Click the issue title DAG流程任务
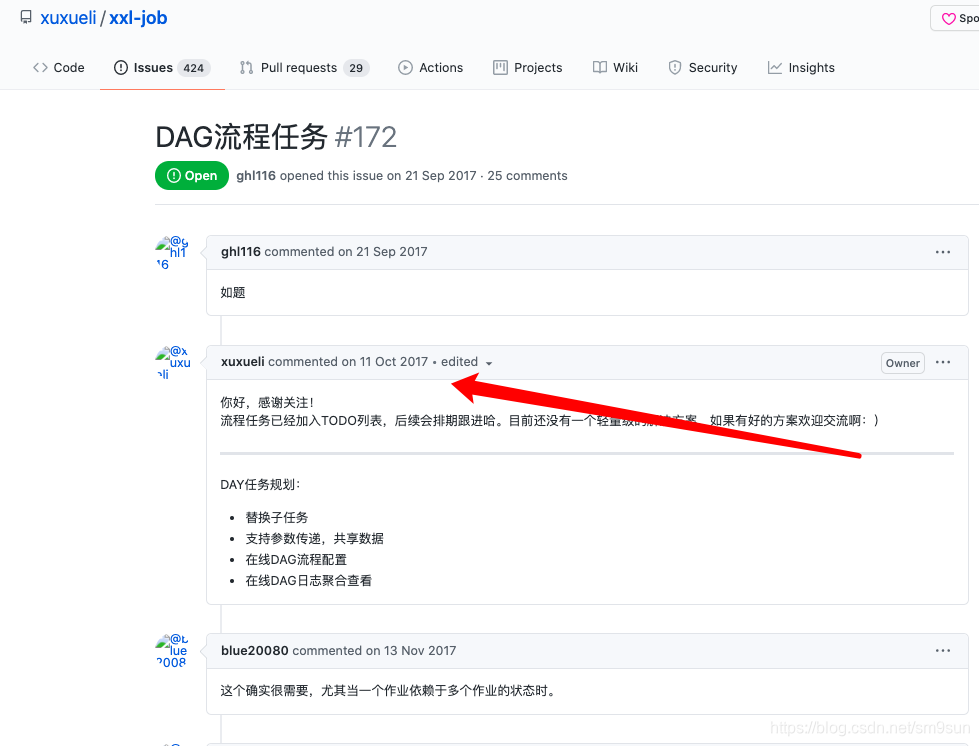Screen dimensions: 979x746 click(242, 137)
